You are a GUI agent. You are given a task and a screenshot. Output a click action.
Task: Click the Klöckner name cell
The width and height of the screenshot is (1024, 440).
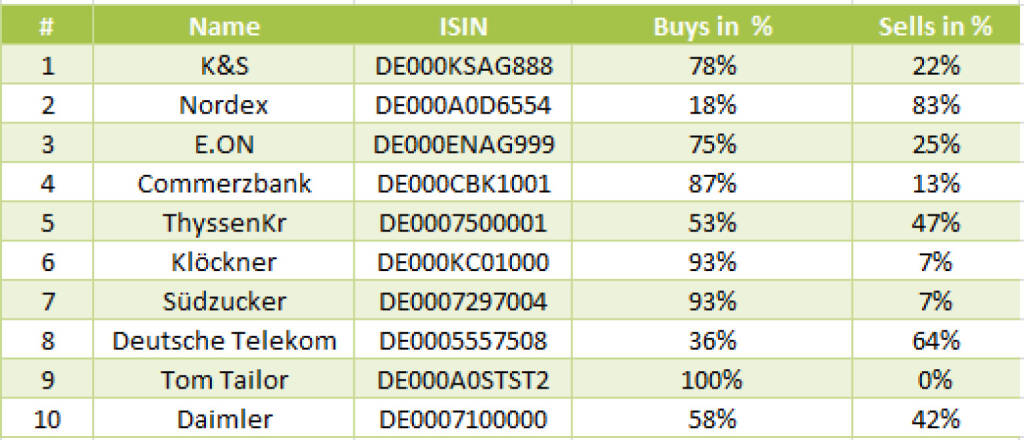[224, 263]
